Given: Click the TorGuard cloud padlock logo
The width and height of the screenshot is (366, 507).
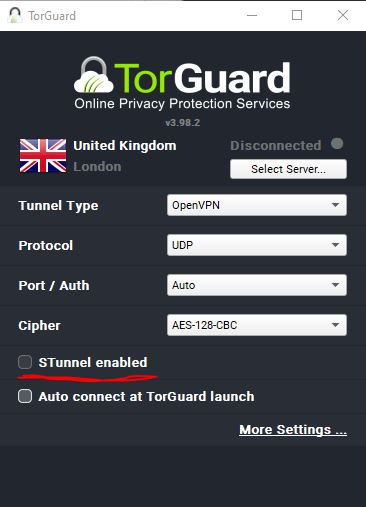Looking at the screenshot, I should pyautogui.click(x=94, y=75).
